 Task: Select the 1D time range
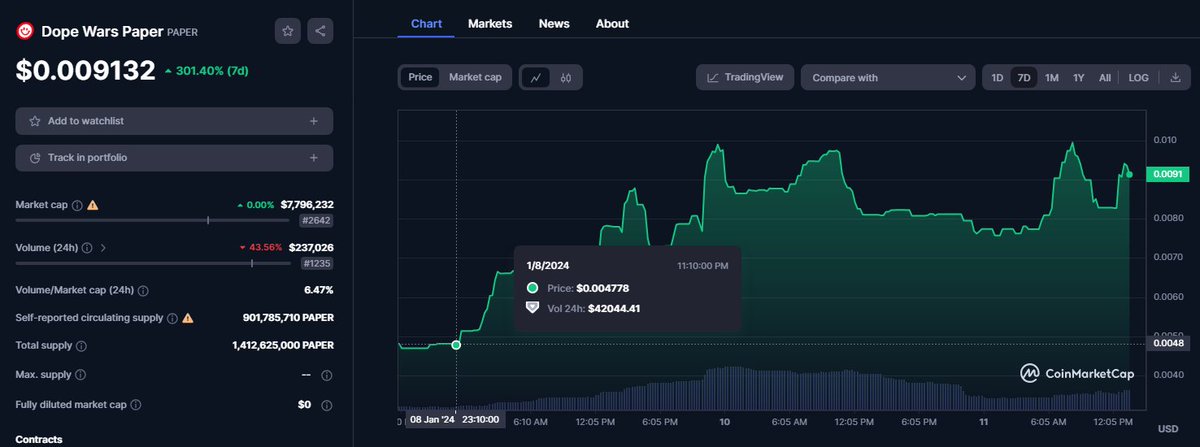[x=997, y=77]
